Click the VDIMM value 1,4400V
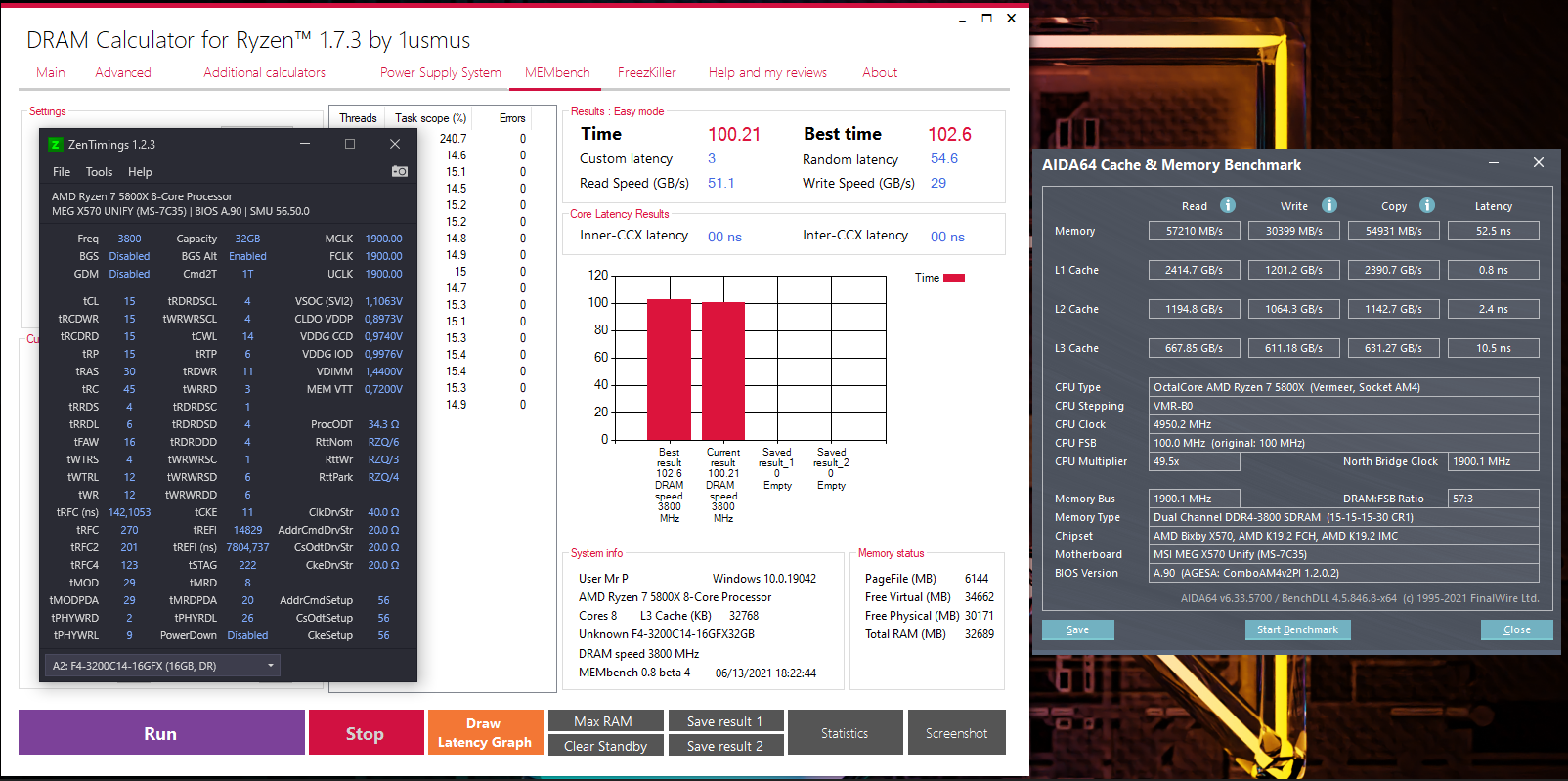Image resolution: width=1568 pixels, height=781 pixels. coord(383,371)
